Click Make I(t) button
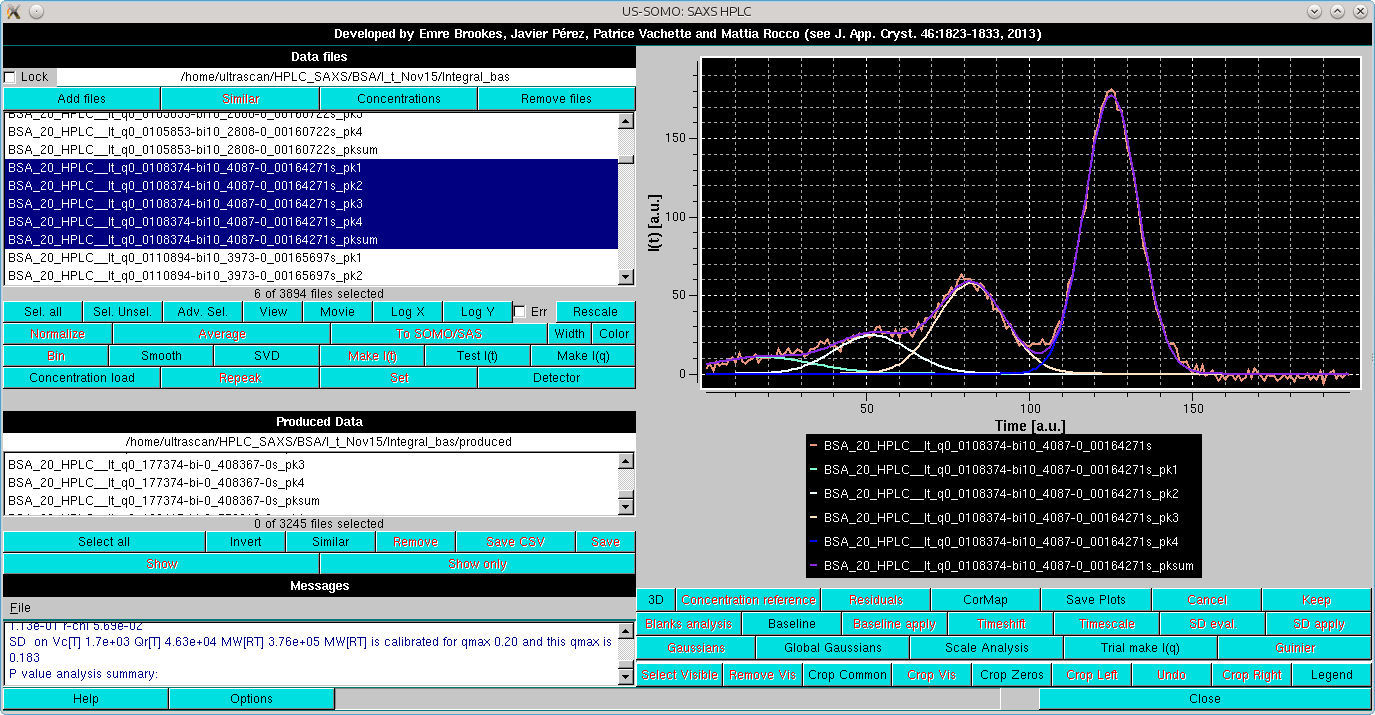 (x=372, y=356)
